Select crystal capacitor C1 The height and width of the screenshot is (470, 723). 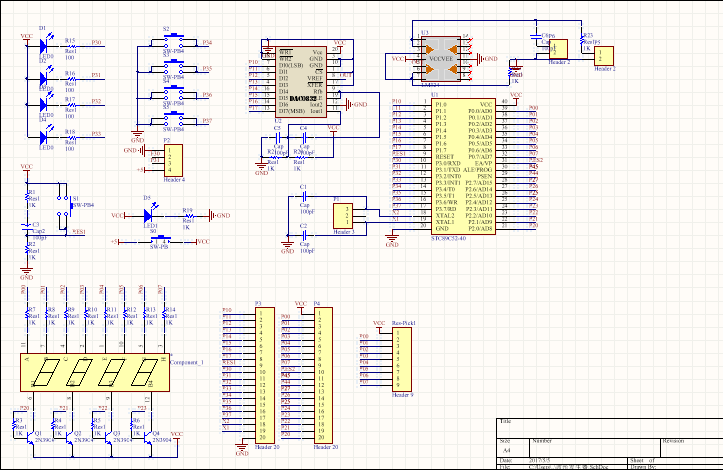click(x=304, y=196)
